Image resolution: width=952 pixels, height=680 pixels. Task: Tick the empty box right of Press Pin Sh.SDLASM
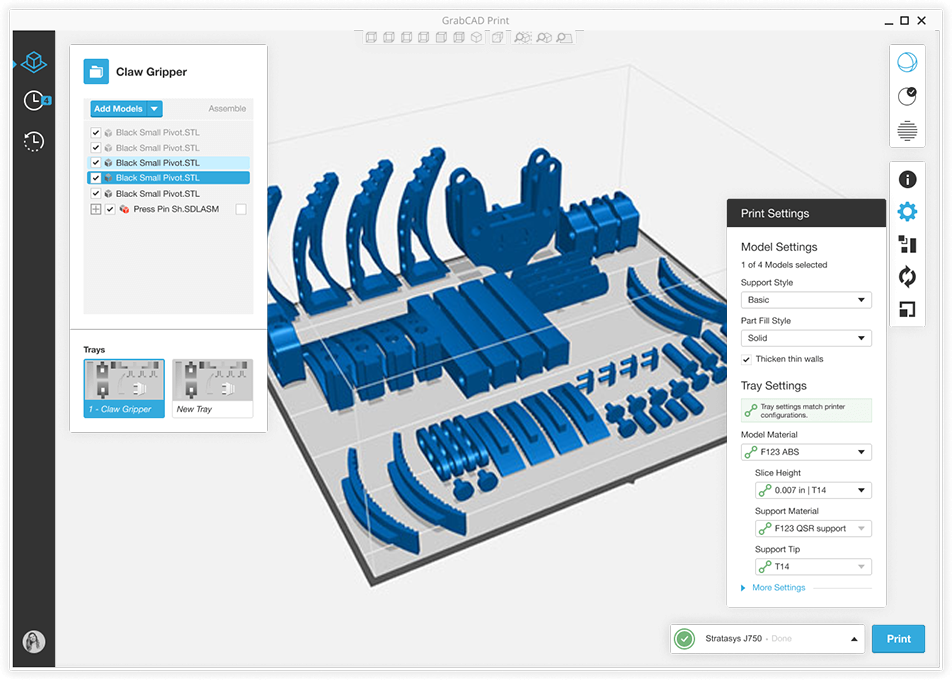point(241,209)
